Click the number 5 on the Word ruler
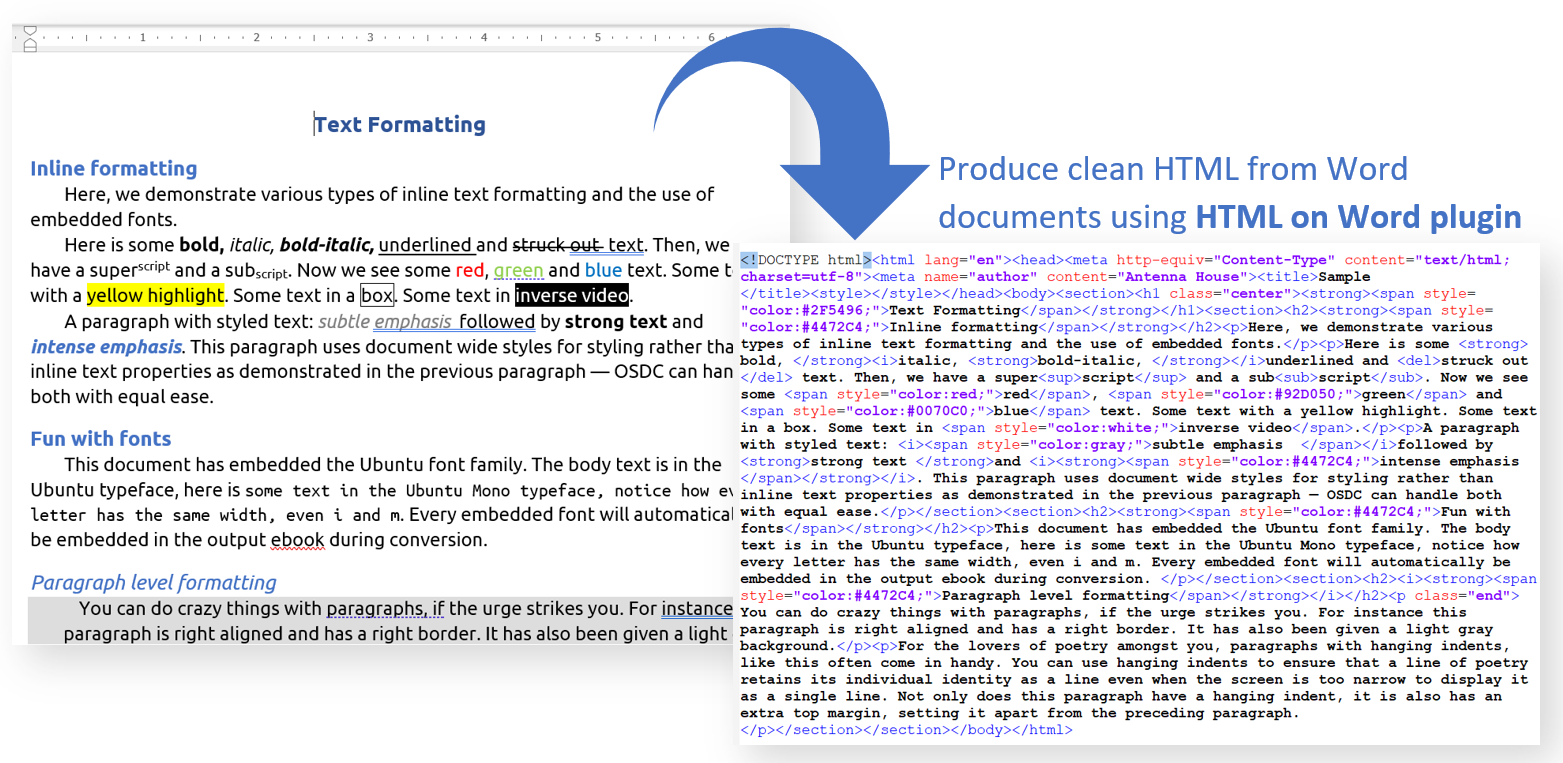 (597, 38)
